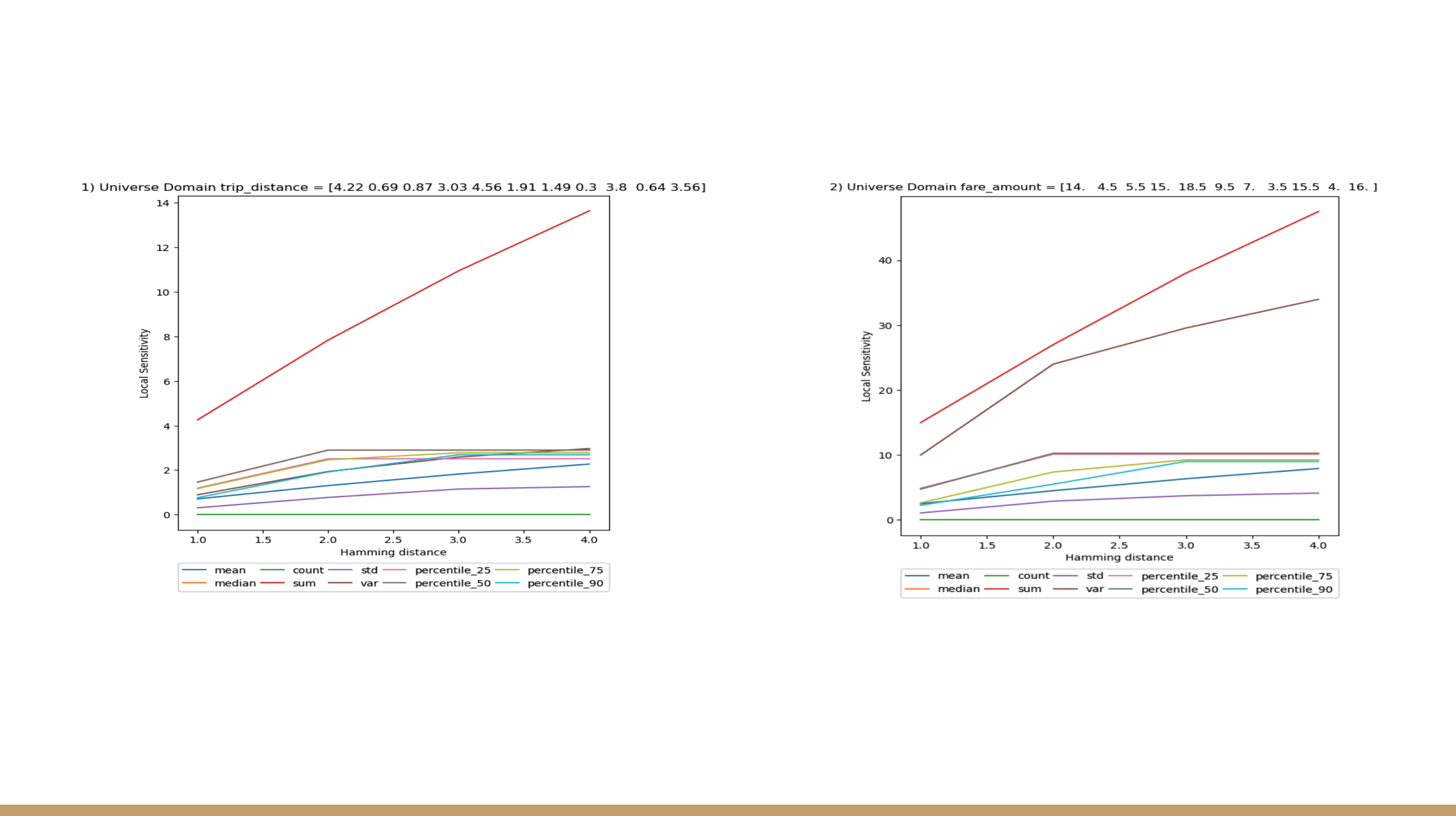This screenshot has height=816, width=1456.
Task: Click 'sum' legend swatch in left chart
Action: [272, 583]
